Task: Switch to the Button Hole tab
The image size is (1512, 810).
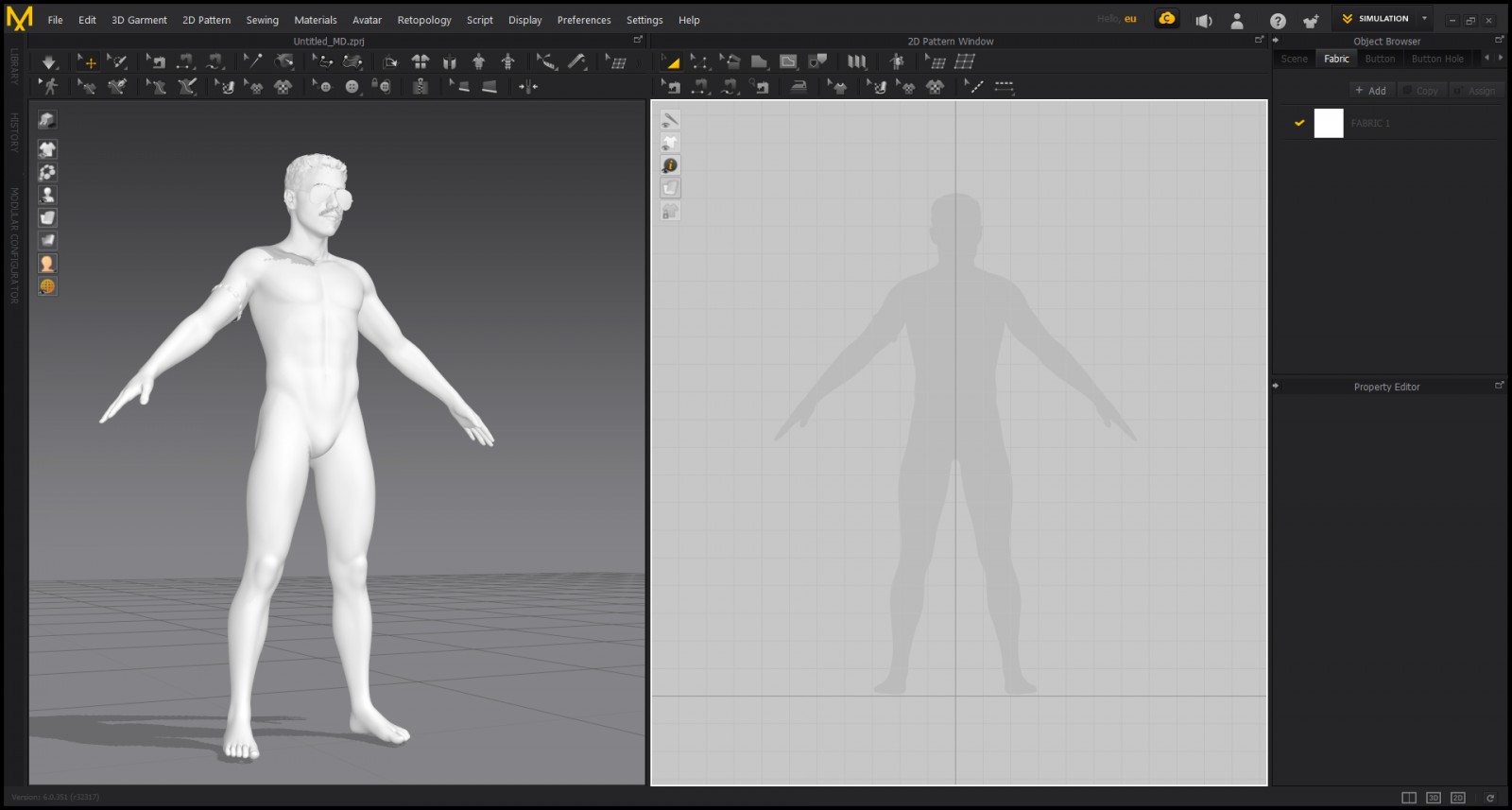Action: pos(1436,59)
